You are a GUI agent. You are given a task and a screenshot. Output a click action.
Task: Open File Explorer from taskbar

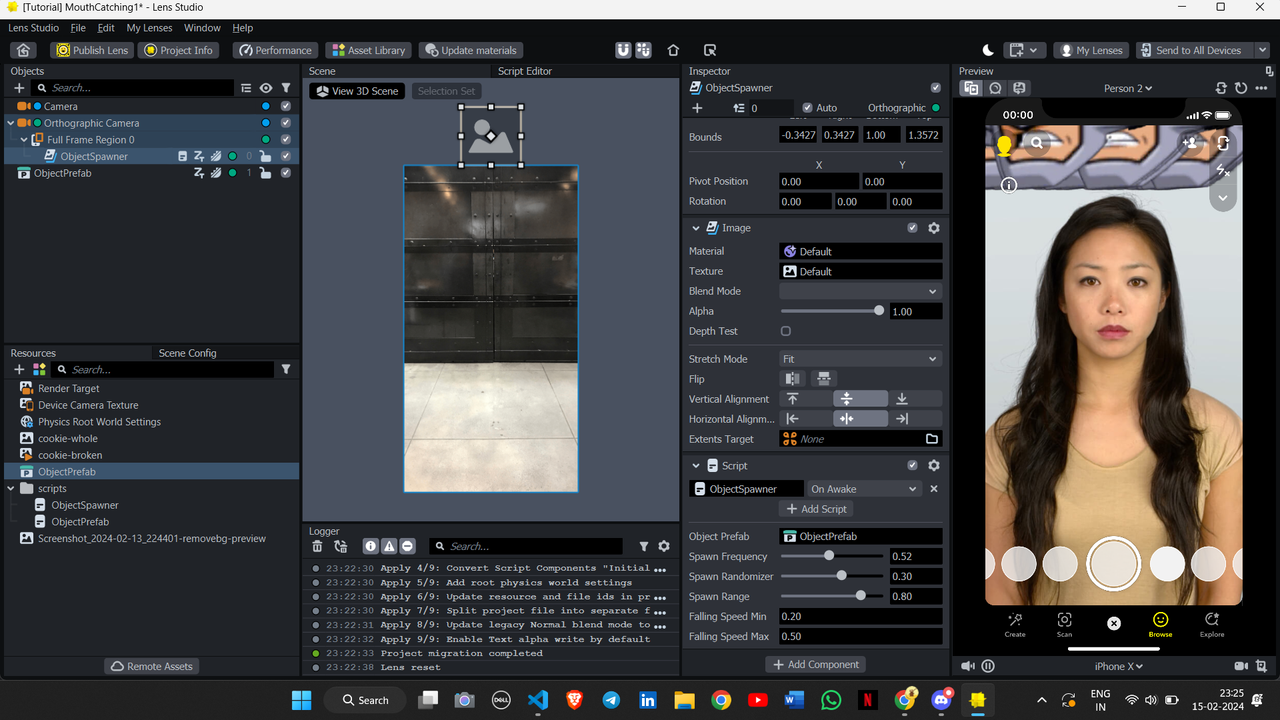(x=684, y=700)
